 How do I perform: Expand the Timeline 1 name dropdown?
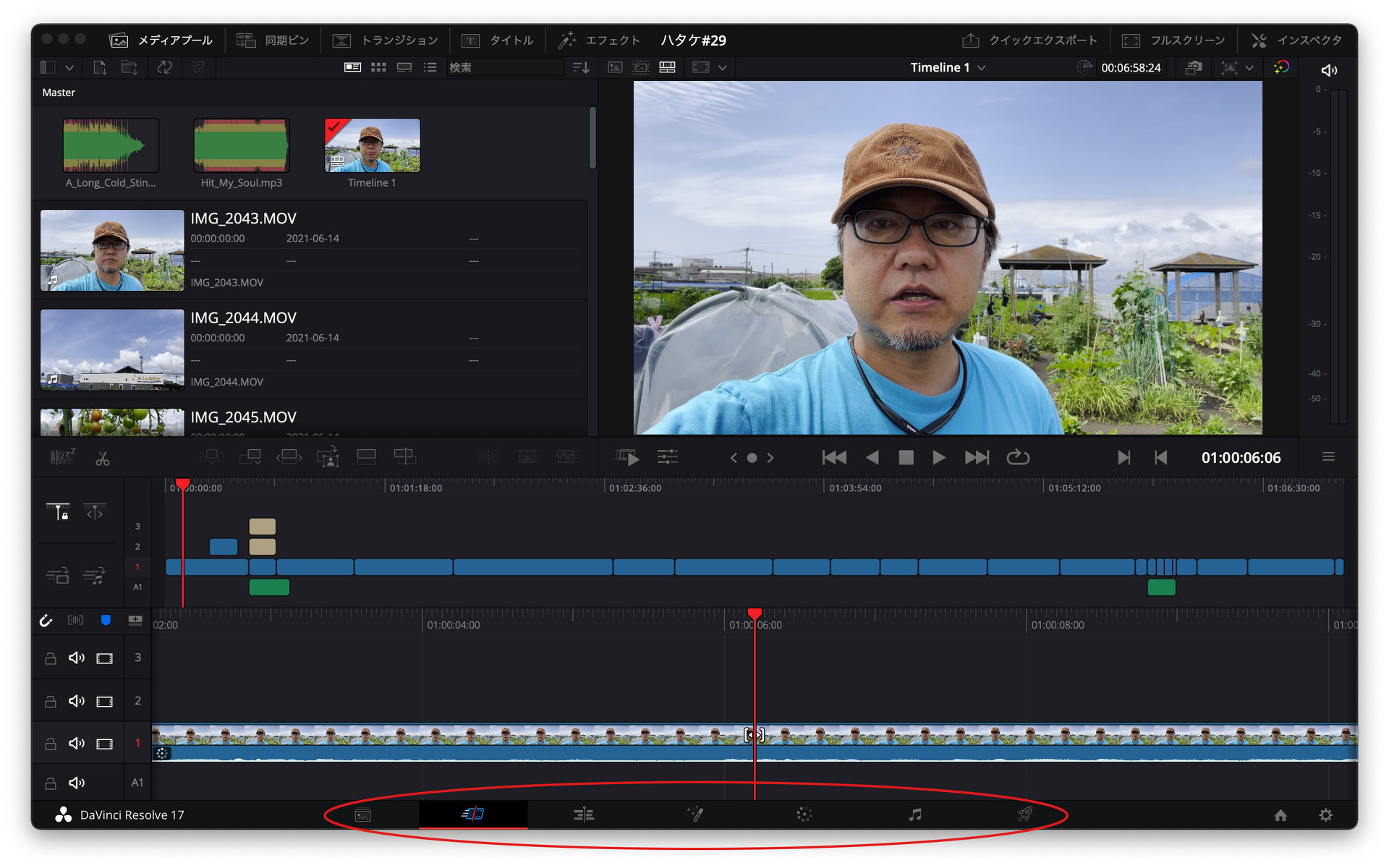pos(982,67)
